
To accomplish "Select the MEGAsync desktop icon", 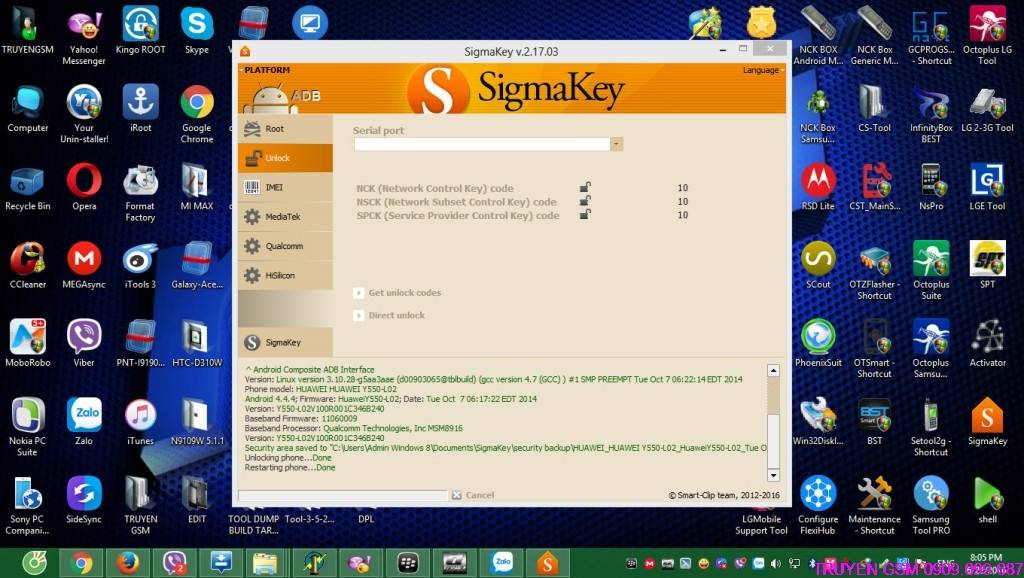I will (x=84, y=267).
